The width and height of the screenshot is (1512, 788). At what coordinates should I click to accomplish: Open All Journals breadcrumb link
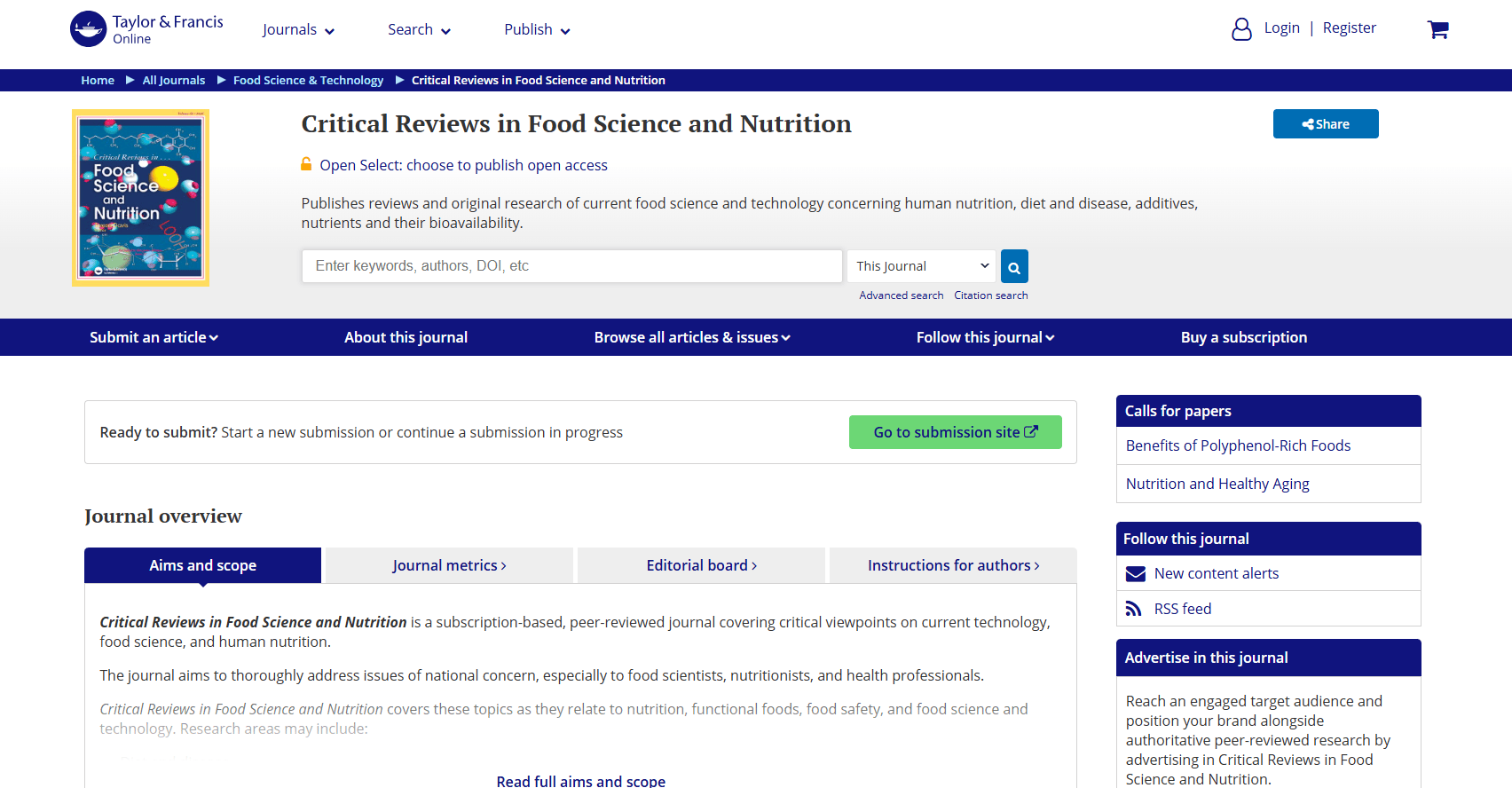174,80
